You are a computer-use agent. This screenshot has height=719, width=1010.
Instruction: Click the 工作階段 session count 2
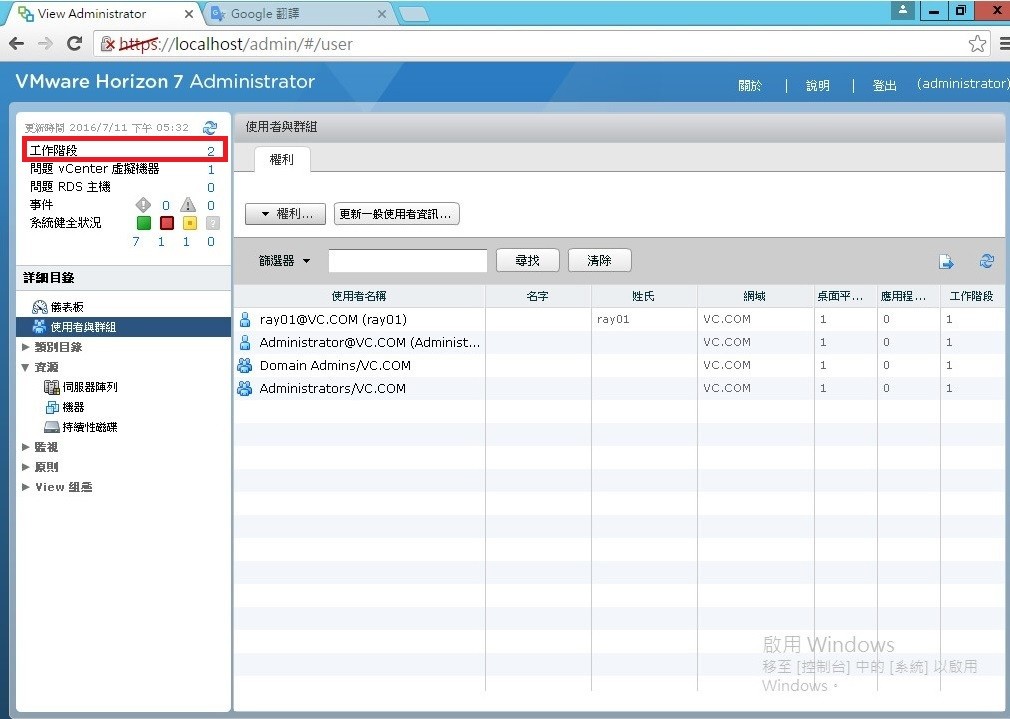click(x=211, y=151)
